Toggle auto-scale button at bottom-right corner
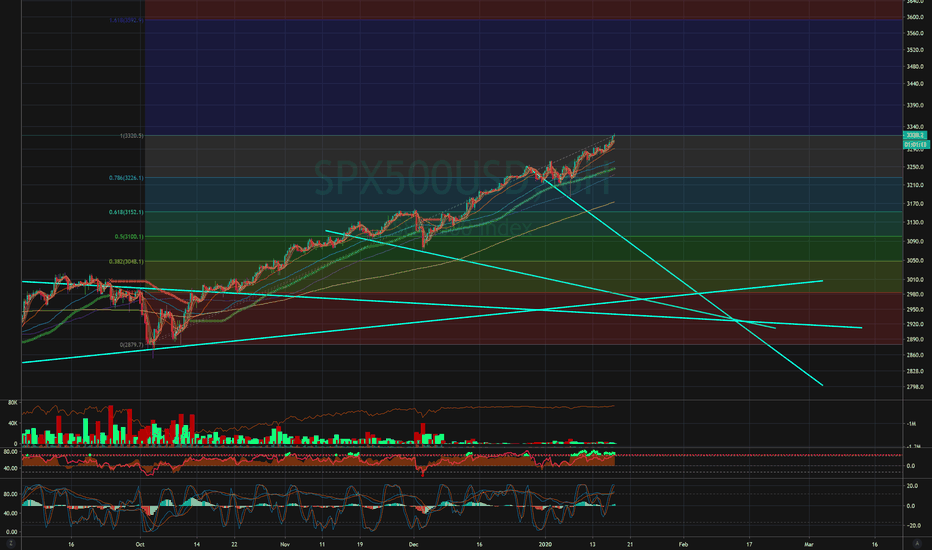This screenshot has height=550, width=932. click(x=915, y=544)
